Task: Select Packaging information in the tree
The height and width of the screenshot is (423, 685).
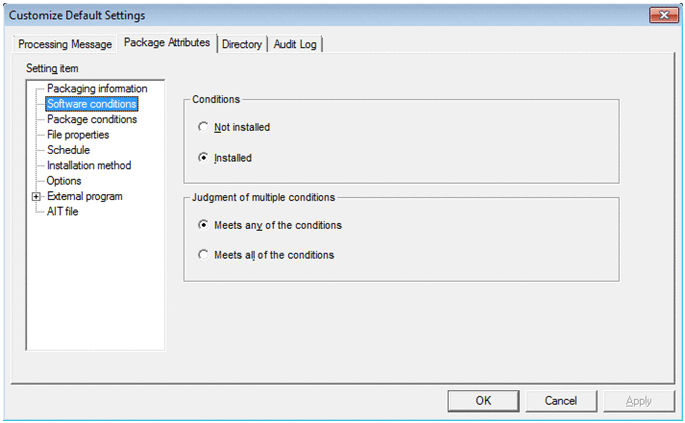Action: click(97, 89)
